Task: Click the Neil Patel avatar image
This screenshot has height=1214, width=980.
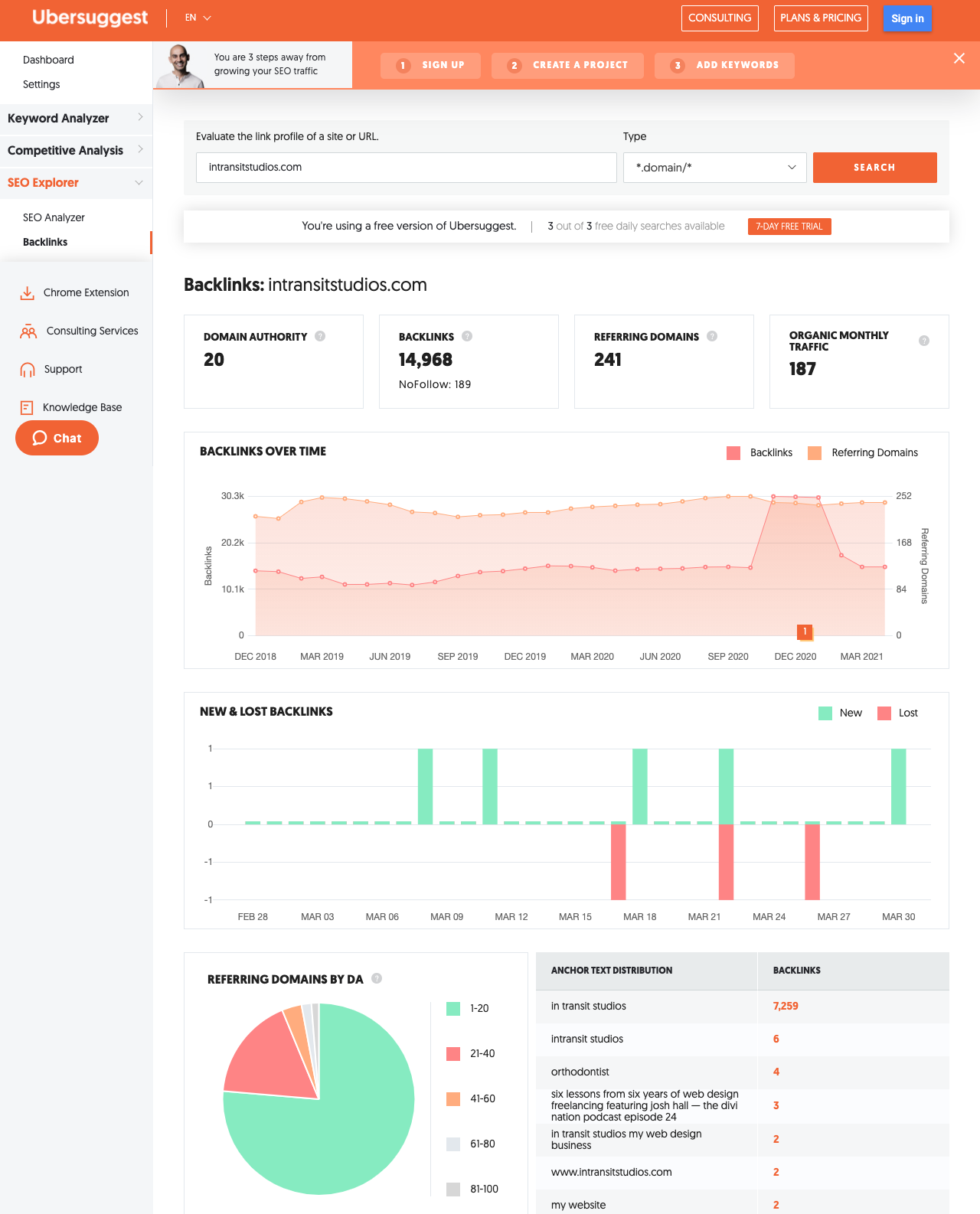Action: point(179,67)
